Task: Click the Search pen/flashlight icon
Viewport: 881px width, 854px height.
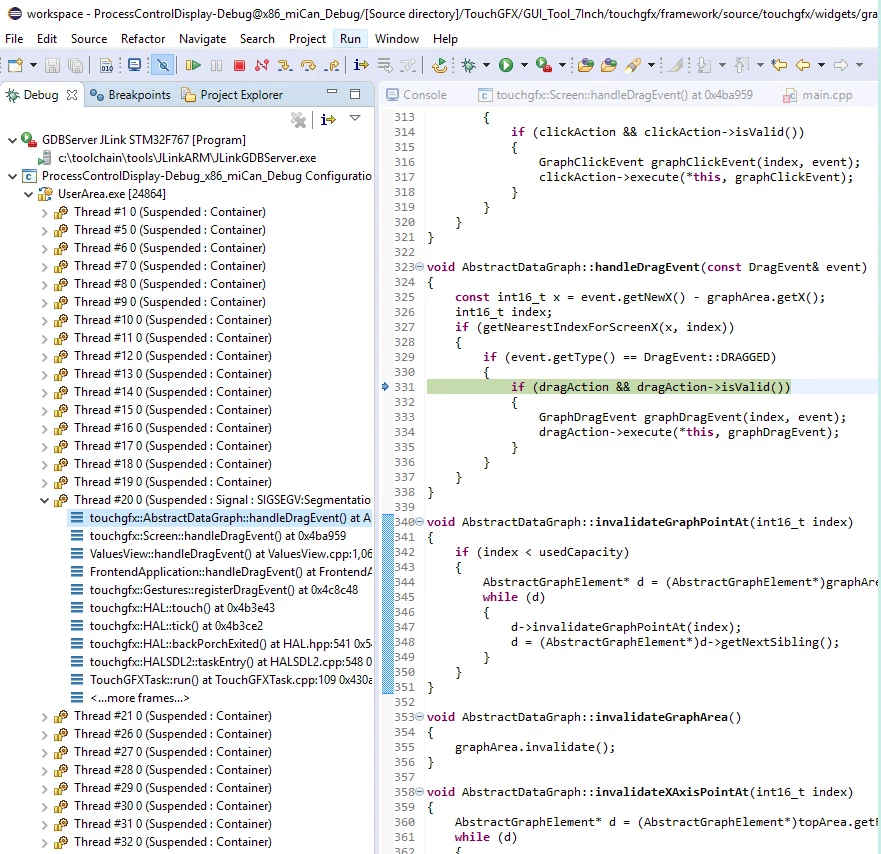Action: click(633, 65)
